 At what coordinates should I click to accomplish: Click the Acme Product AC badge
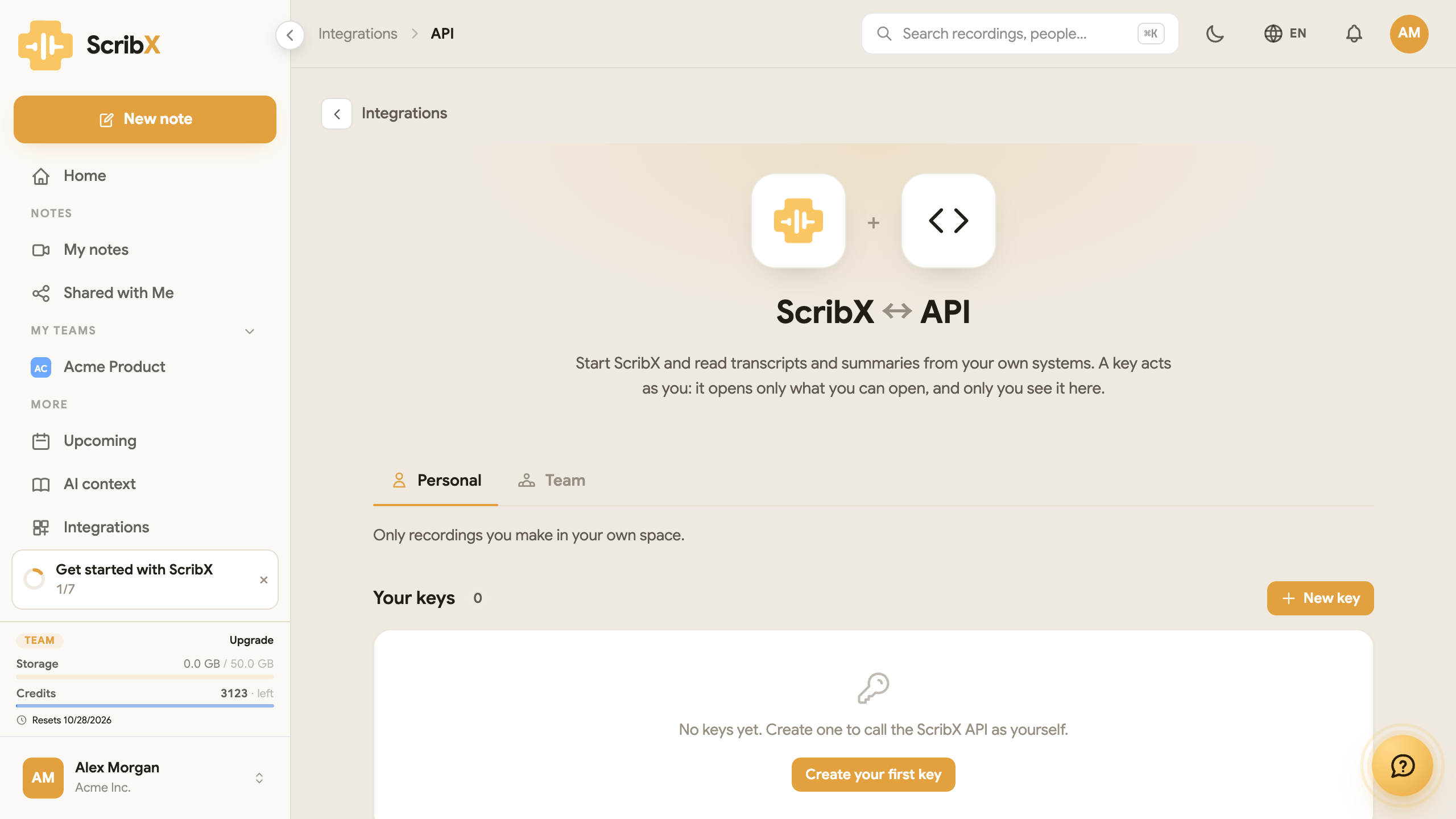pos(41,367)
